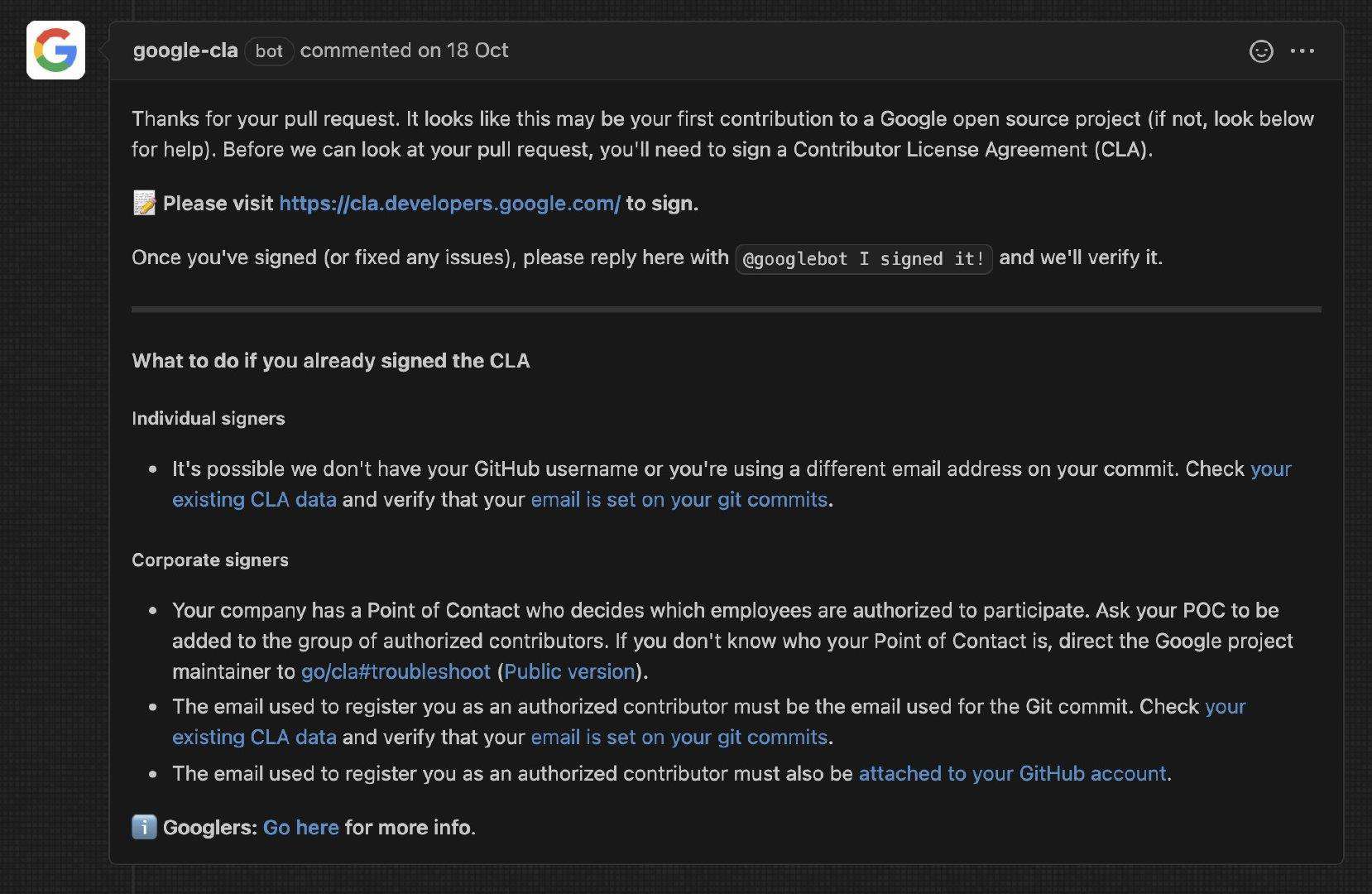The image size is (1372, 894).
Task: Open the Public version link
Action: [x=569, y=671]
